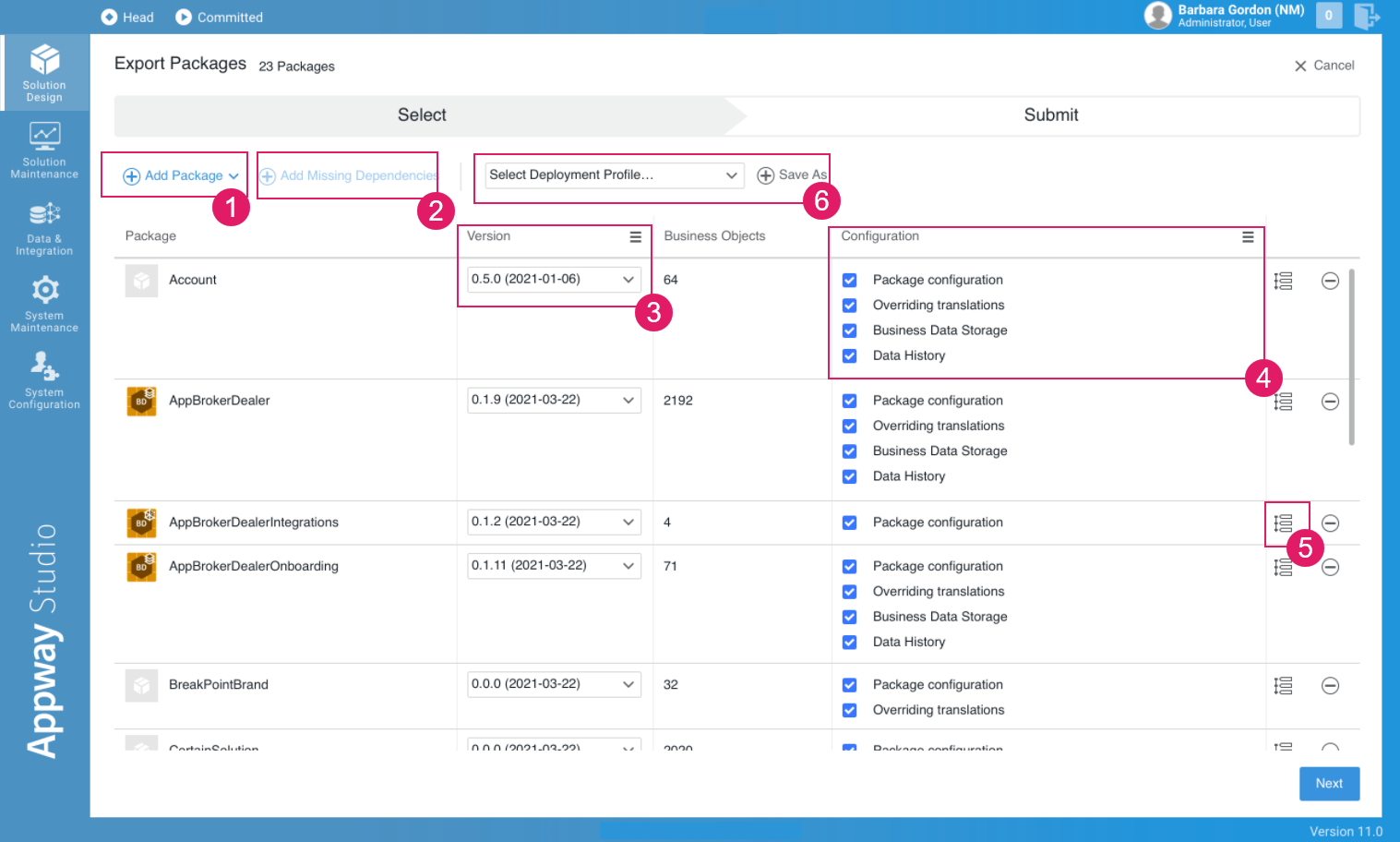The width and height of the screenshot is (1400, 842).
Task: Uncheck AppBrokerDealer Package configuration
Action: coord(849,402)
